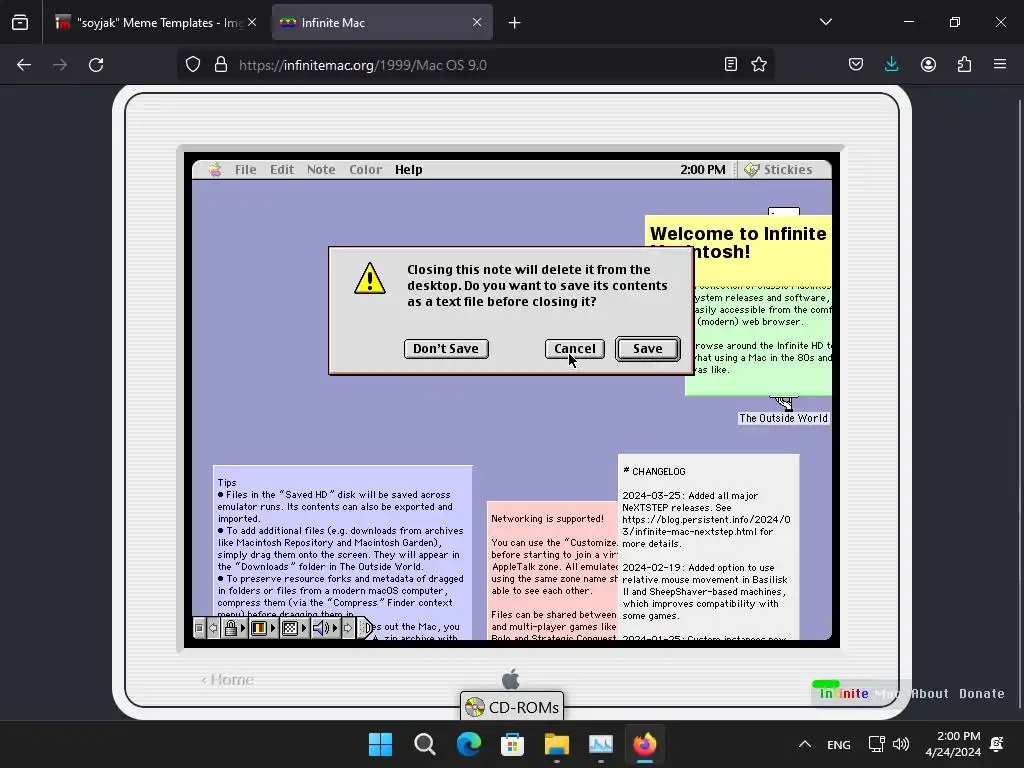Viewport: 1024px width, 768px height.
Task: Select the Networking is supported sticky note
Action: click(x=553, y=569)
